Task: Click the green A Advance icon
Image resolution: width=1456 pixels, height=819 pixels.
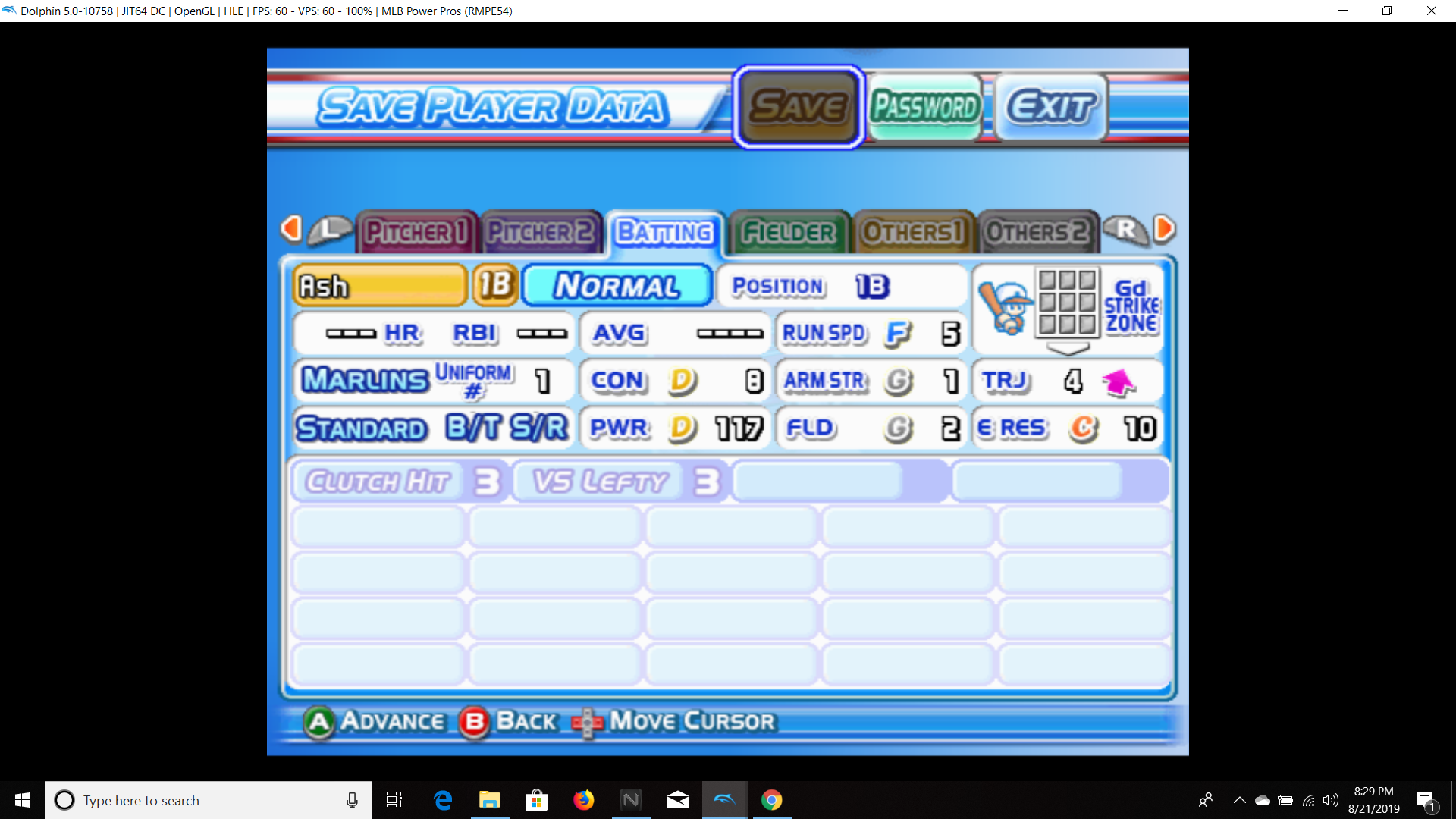Action: point(319,722)
